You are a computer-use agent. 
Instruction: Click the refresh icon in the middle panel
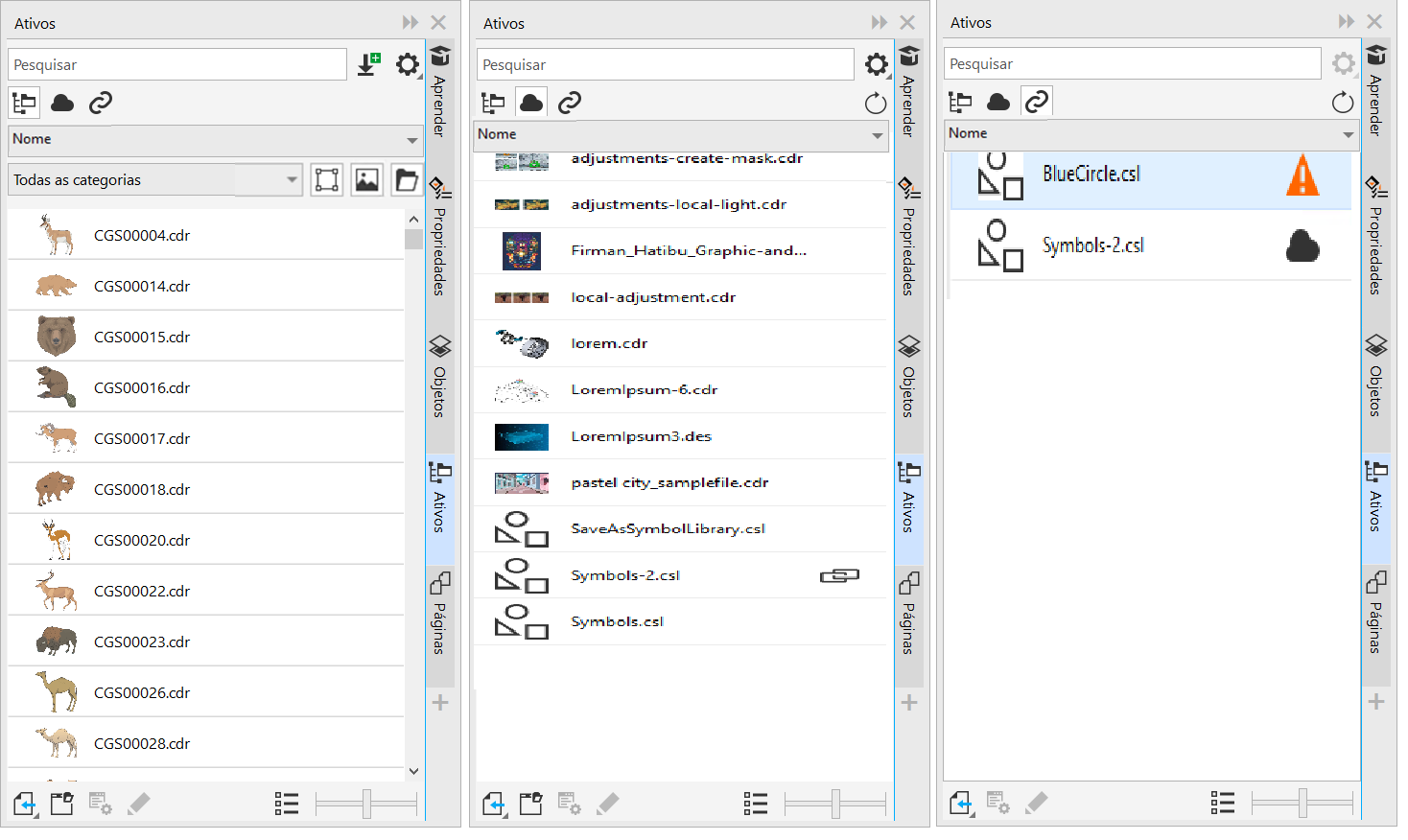point(875,104)
